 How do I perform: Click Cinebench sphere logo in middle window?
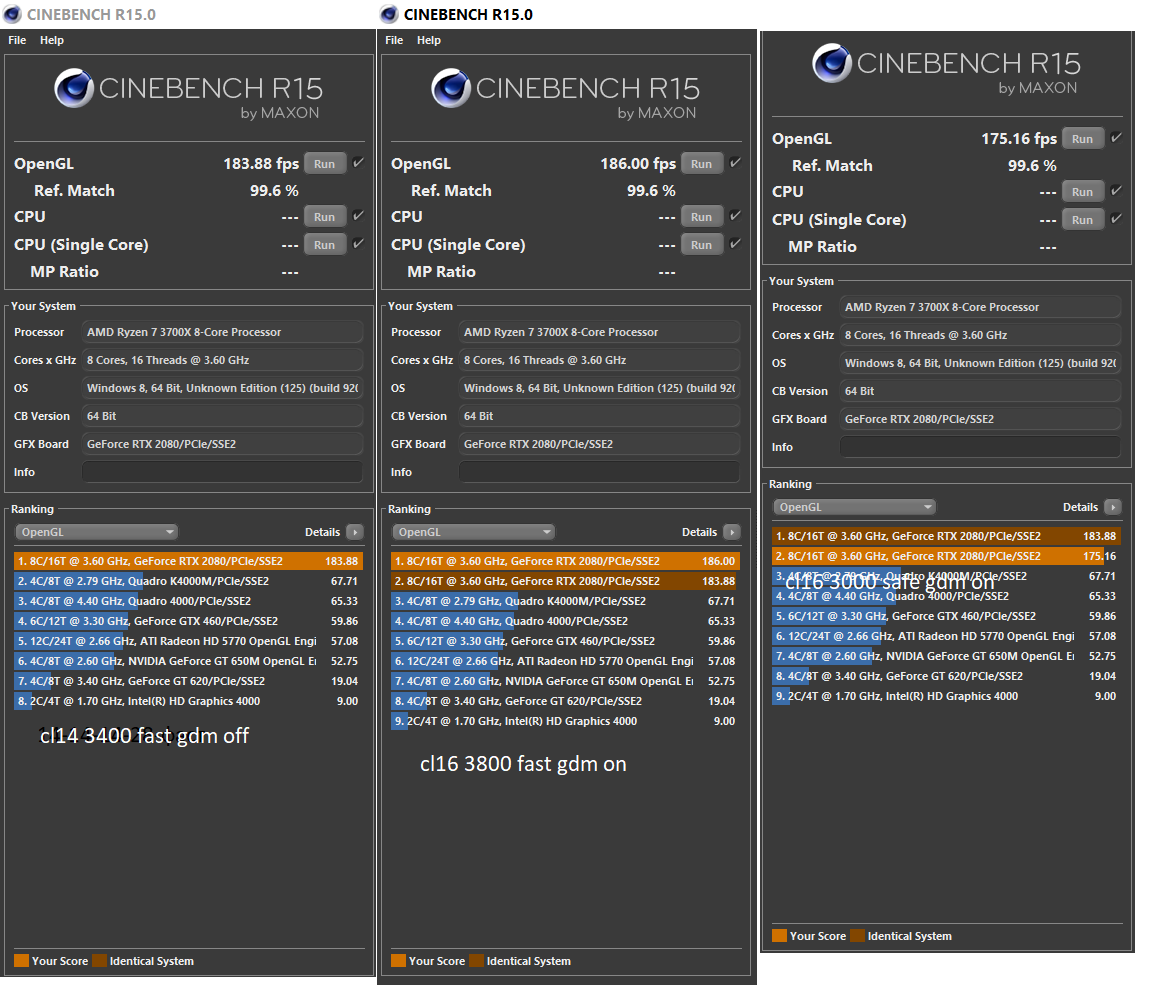pyautogui.click(x=450, y=88)
